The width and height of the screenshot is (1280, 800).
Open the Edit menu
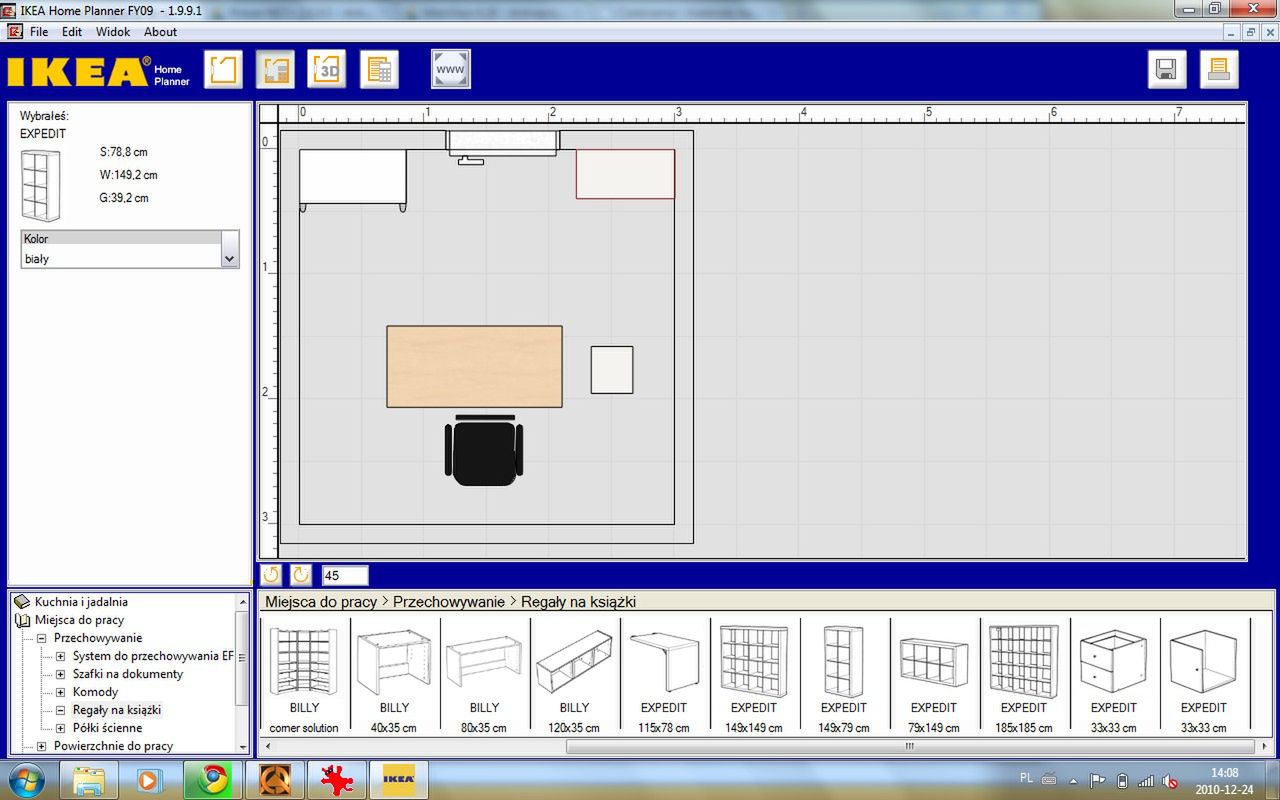pos(72,32)
